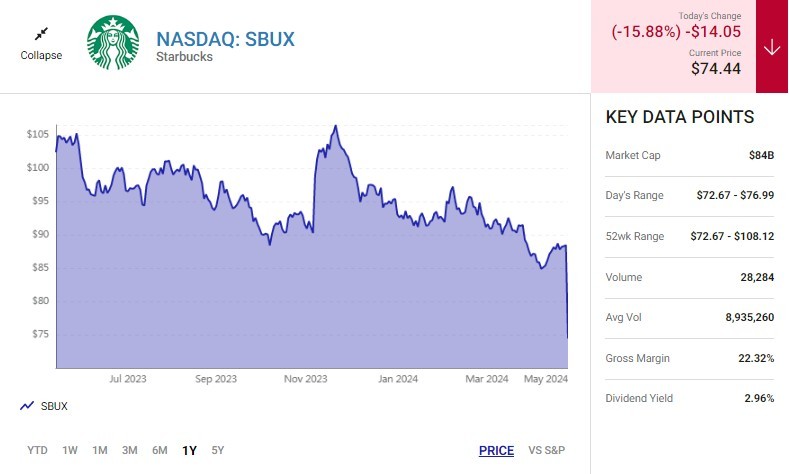Select the YTD time range
Screen dimensions: 789x474
tap(37, 450)
